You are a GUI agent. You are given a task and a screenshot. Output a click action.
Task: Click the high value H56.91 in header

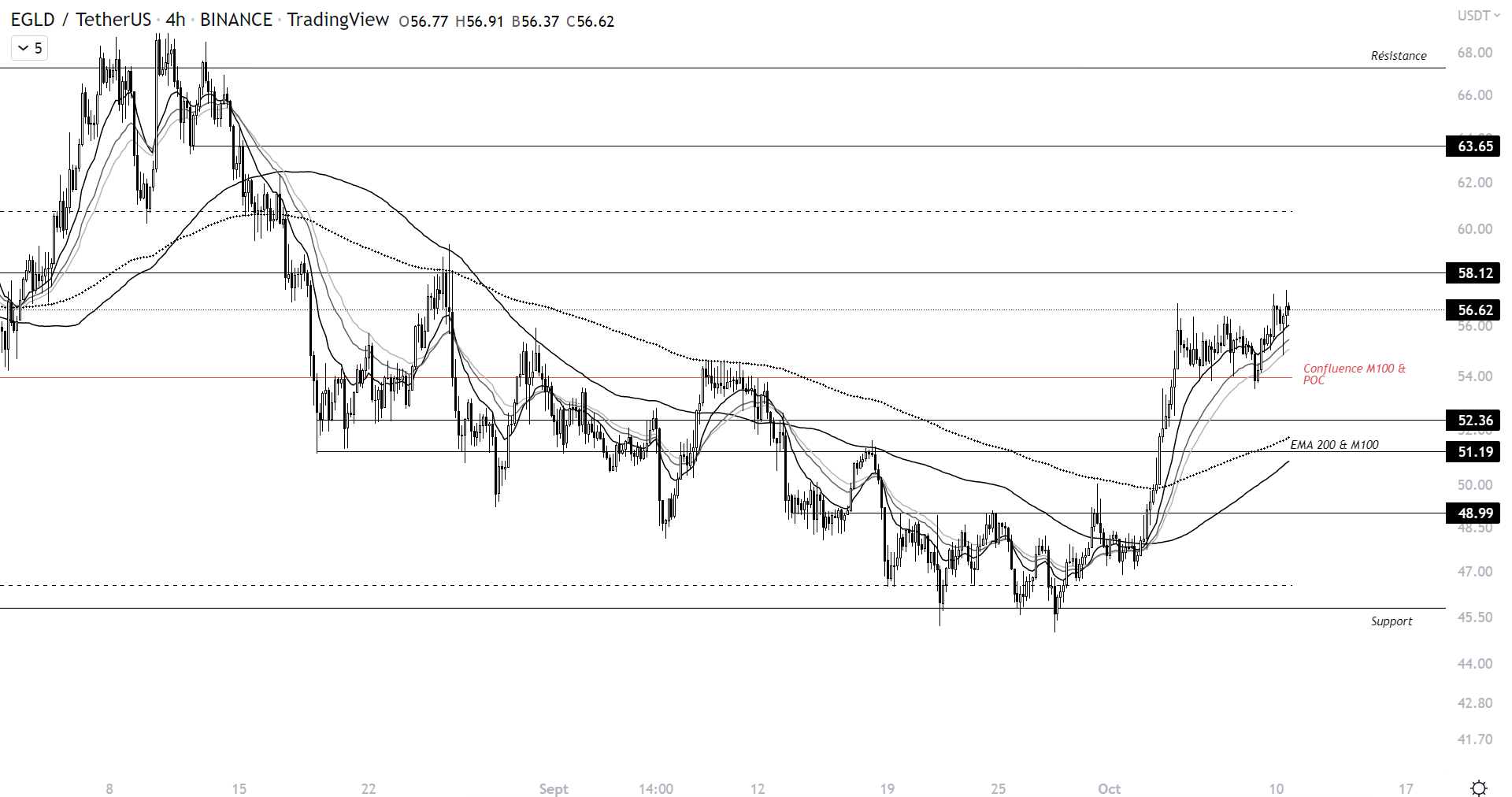(x=480, y=21)
